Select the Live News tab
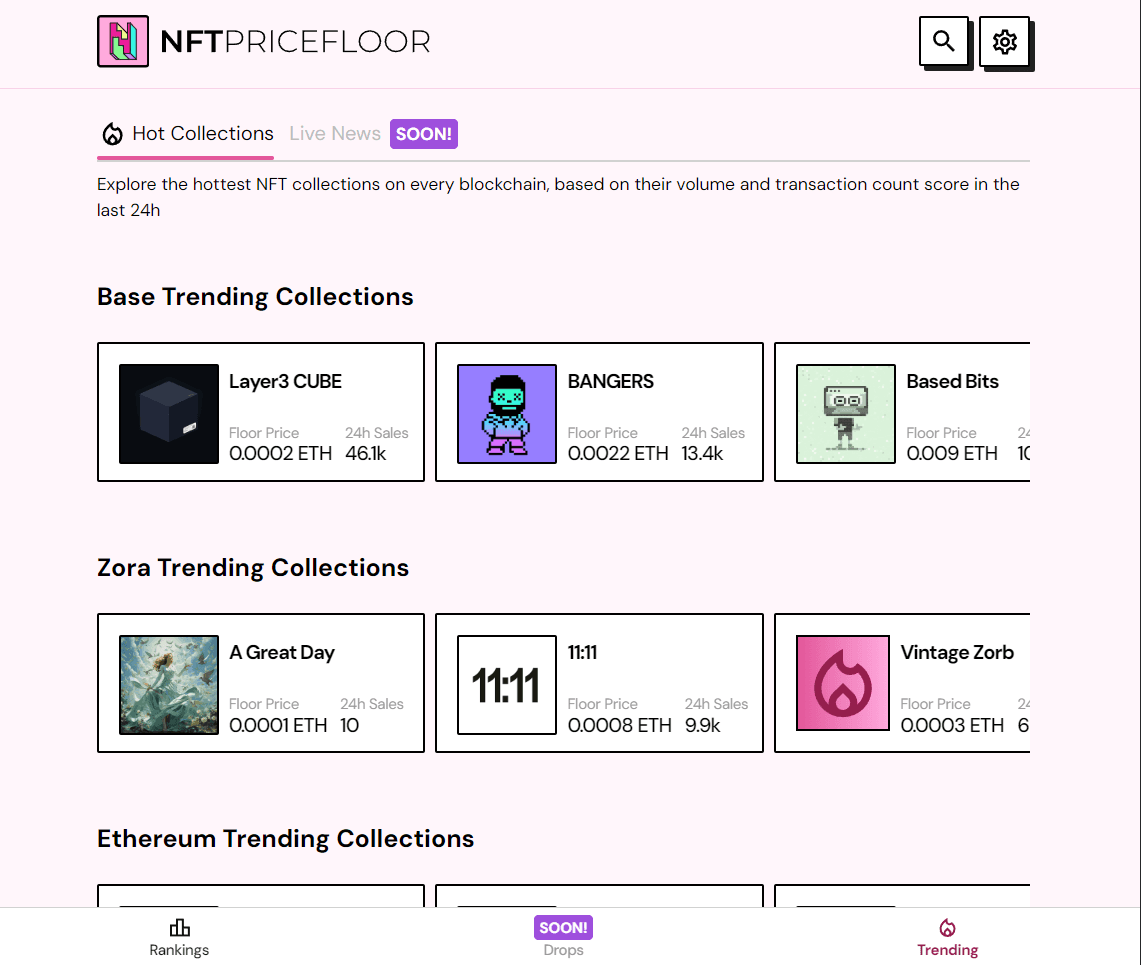Image resolution: width=1141 pixels, height=965 pixels. click(x=334, y=134)
